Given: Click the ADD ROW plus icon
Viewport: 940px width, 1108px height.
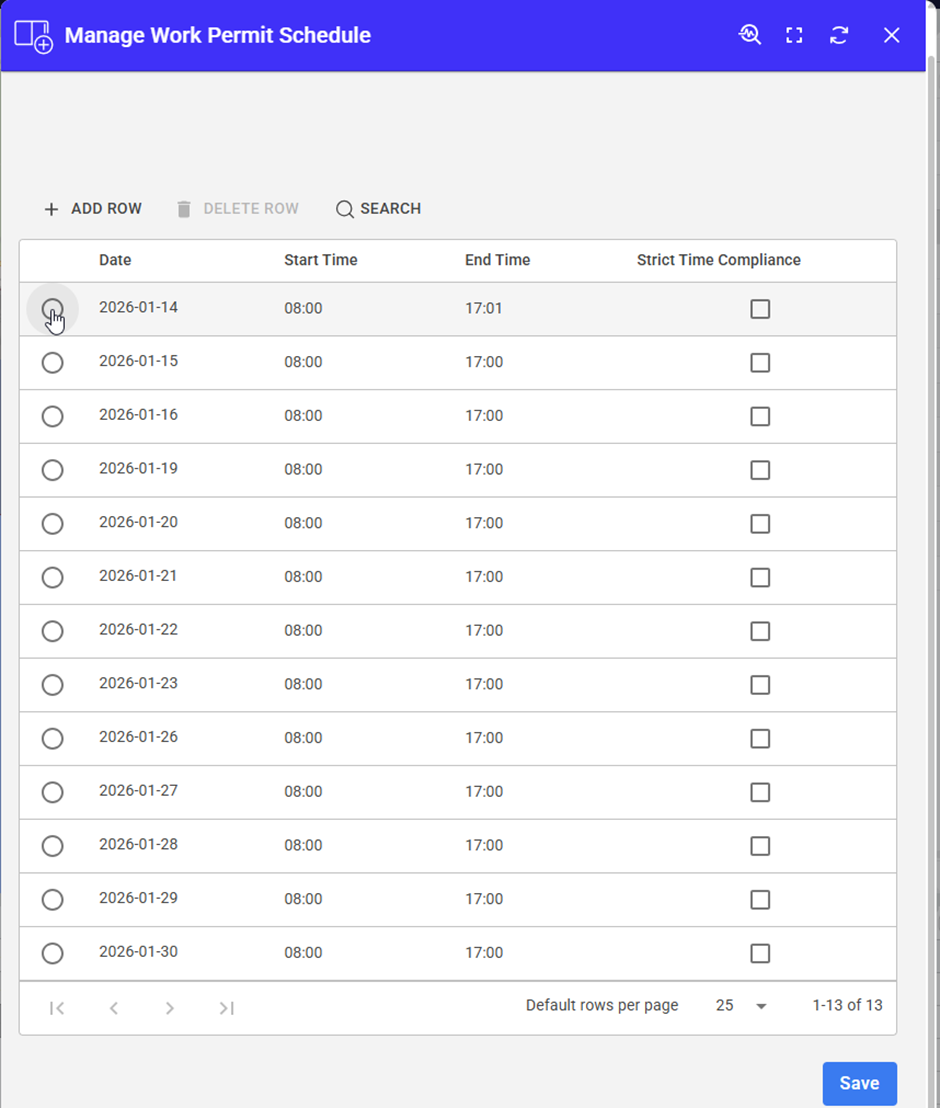Looking at the screenshot, I should [52, 209].
